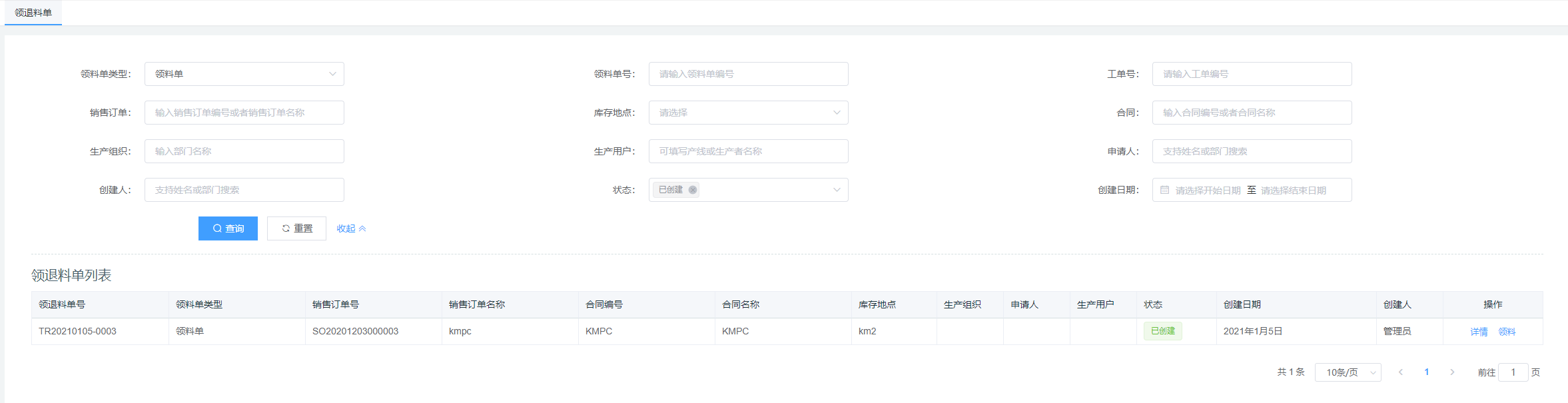This screenshot has width=1568, height=403.
Task: Collapse filters with 收起 link
Action: [351, 228]
